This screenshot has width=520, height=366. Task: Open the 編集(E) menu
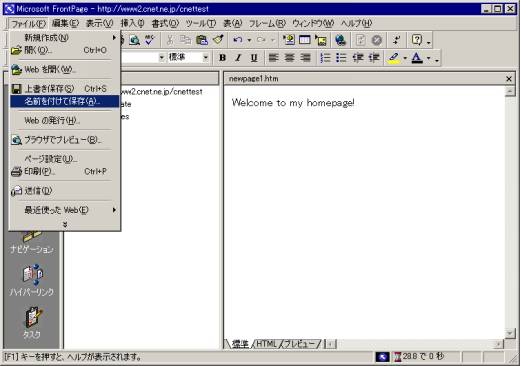click(65, 23)
